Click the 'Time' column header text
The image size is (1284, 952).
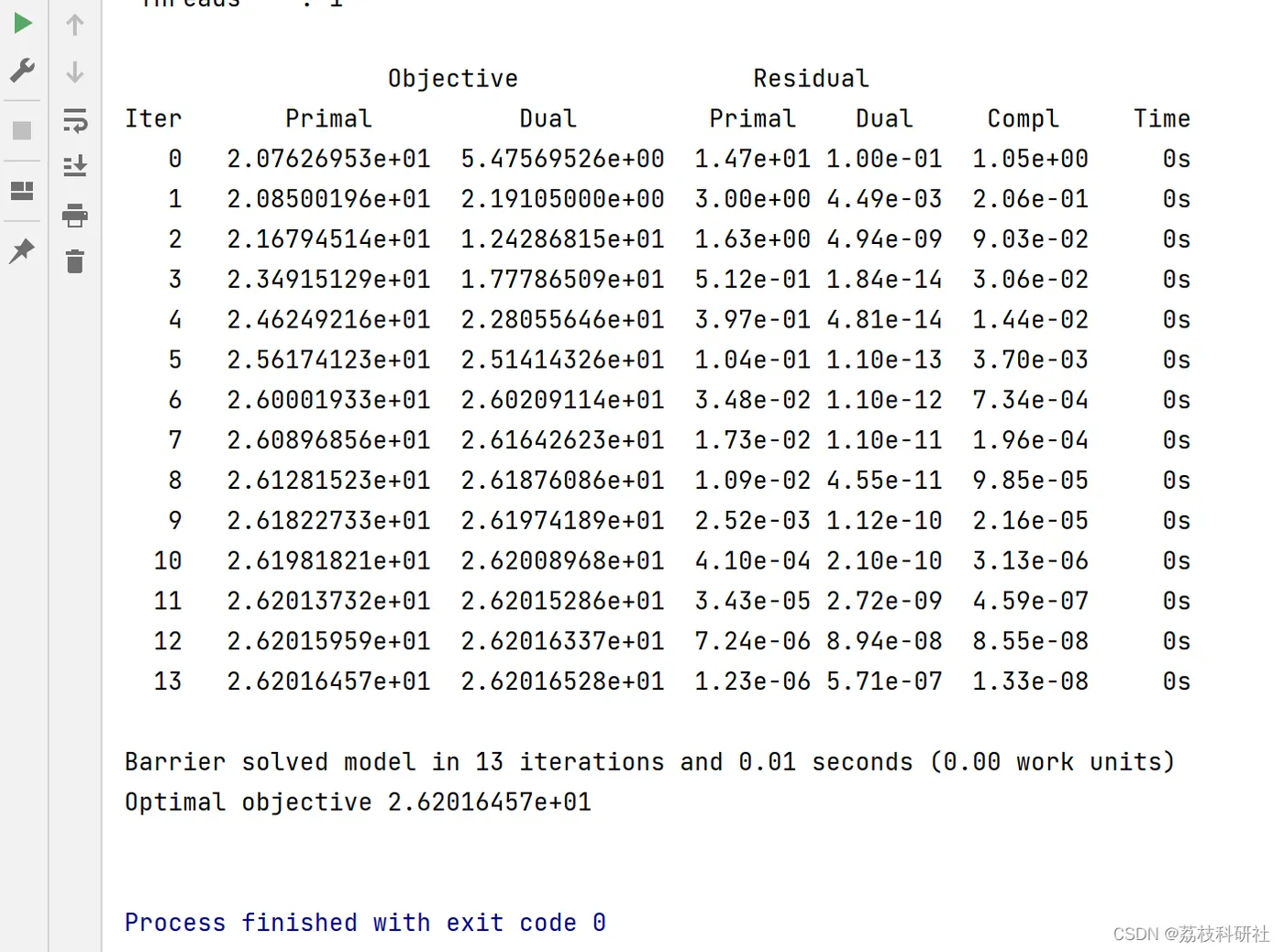1161,119
